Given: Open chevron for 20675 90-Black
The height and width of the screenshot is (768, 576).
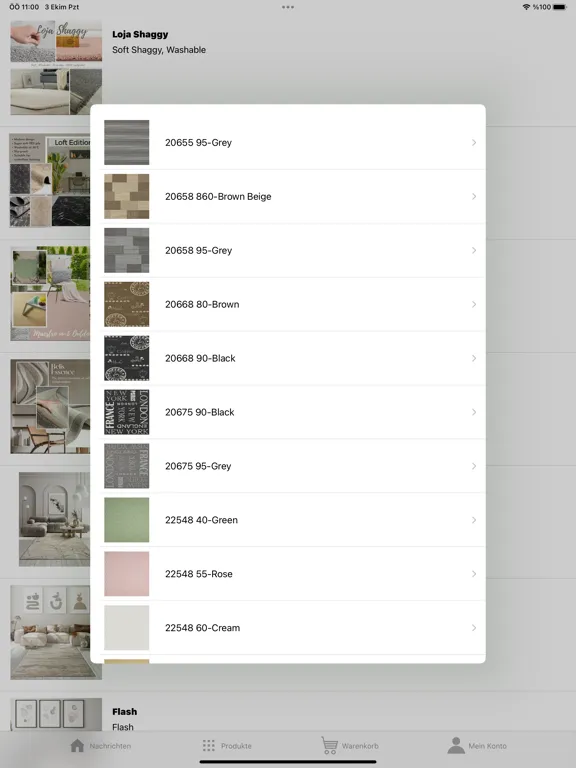Looking at the screenshot, I should pyautogui.click(x=474, y=412).
